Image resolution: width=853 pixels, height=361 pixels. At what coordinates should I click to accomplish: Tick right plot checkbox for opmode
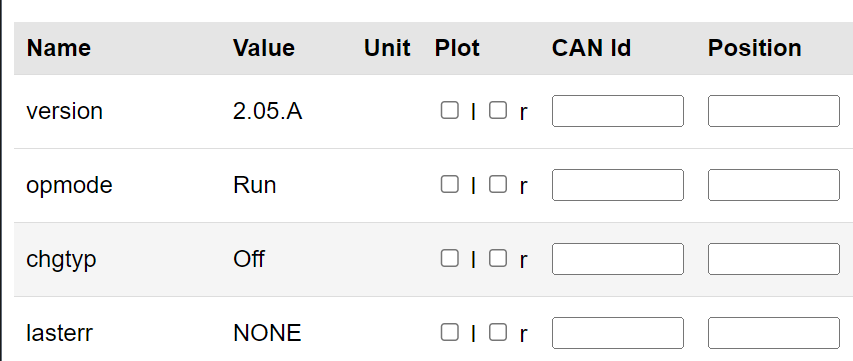(x=498, y=184)
